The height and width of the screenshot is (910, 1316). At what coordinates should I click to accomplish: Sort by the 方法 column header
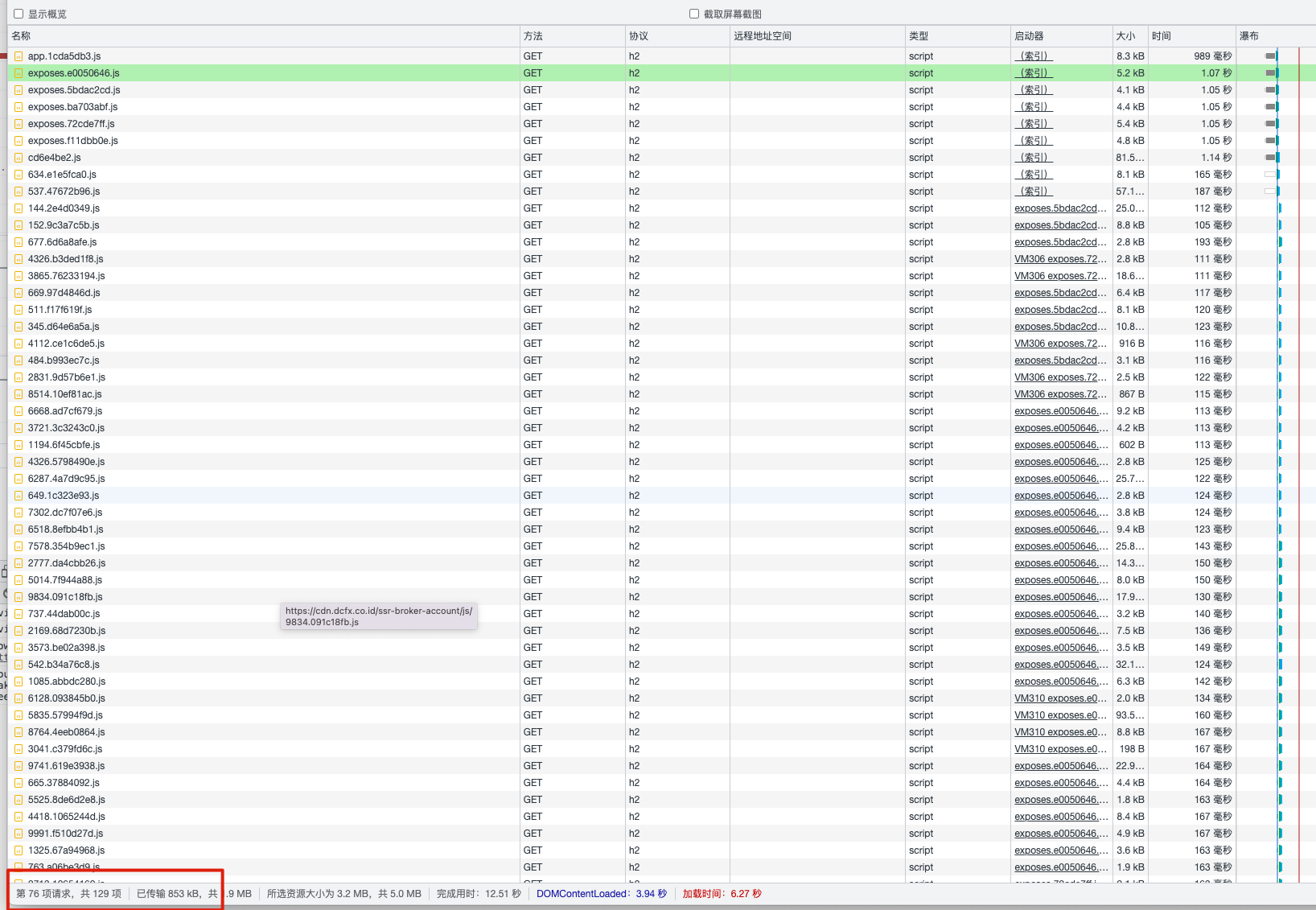[572, 36]
